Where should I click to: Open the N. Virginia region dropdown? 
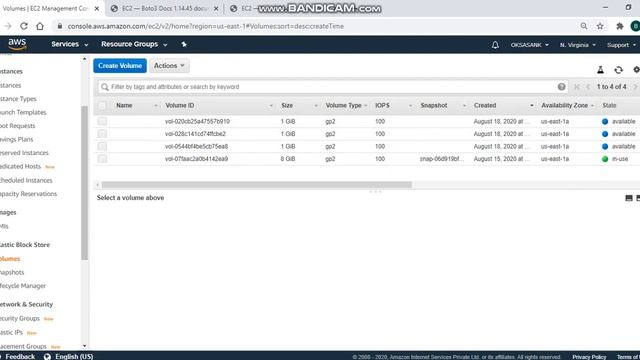pyautogui.click(x=578, y=45)
